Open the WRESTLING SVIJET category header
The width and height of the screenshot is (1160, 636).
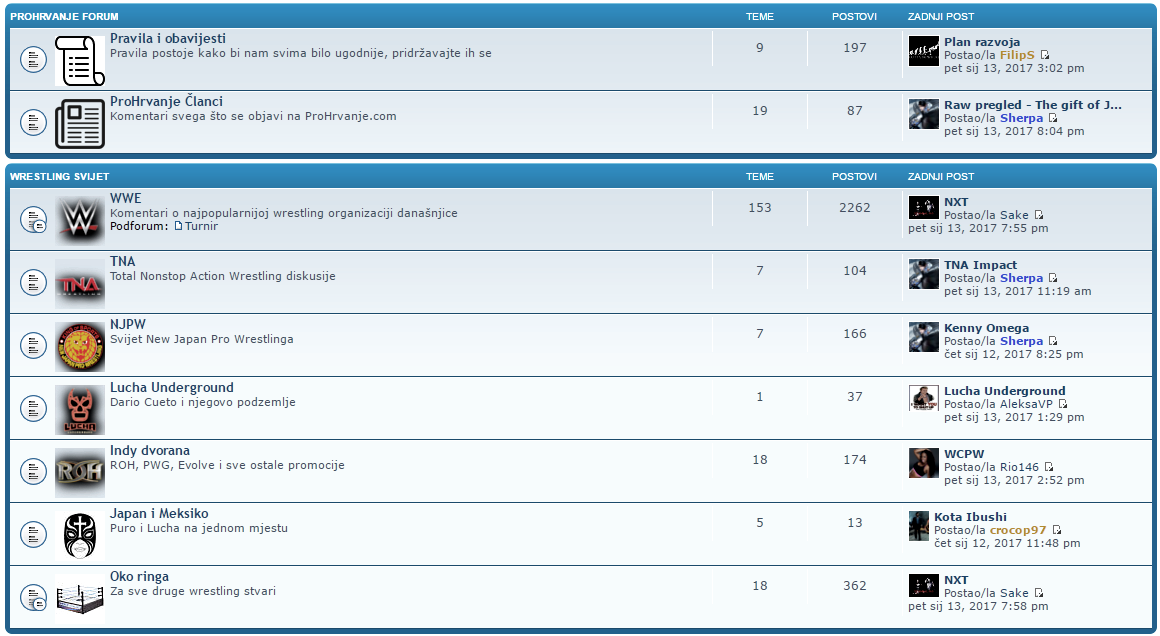coord(59,176)
